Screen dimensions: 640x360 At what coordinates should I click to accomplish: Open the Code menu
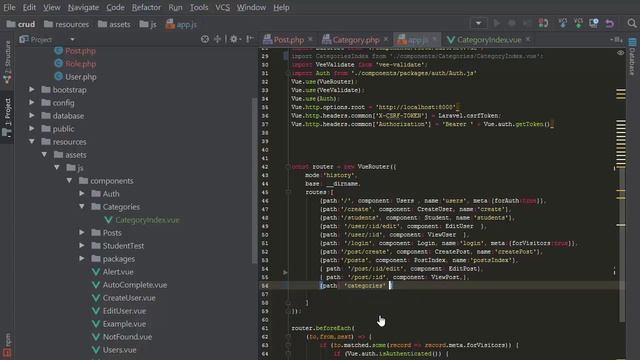click(116, 7)
